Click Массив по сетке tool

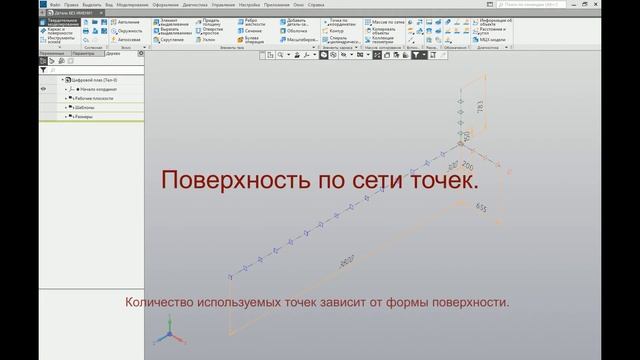(x=384, y=22)
